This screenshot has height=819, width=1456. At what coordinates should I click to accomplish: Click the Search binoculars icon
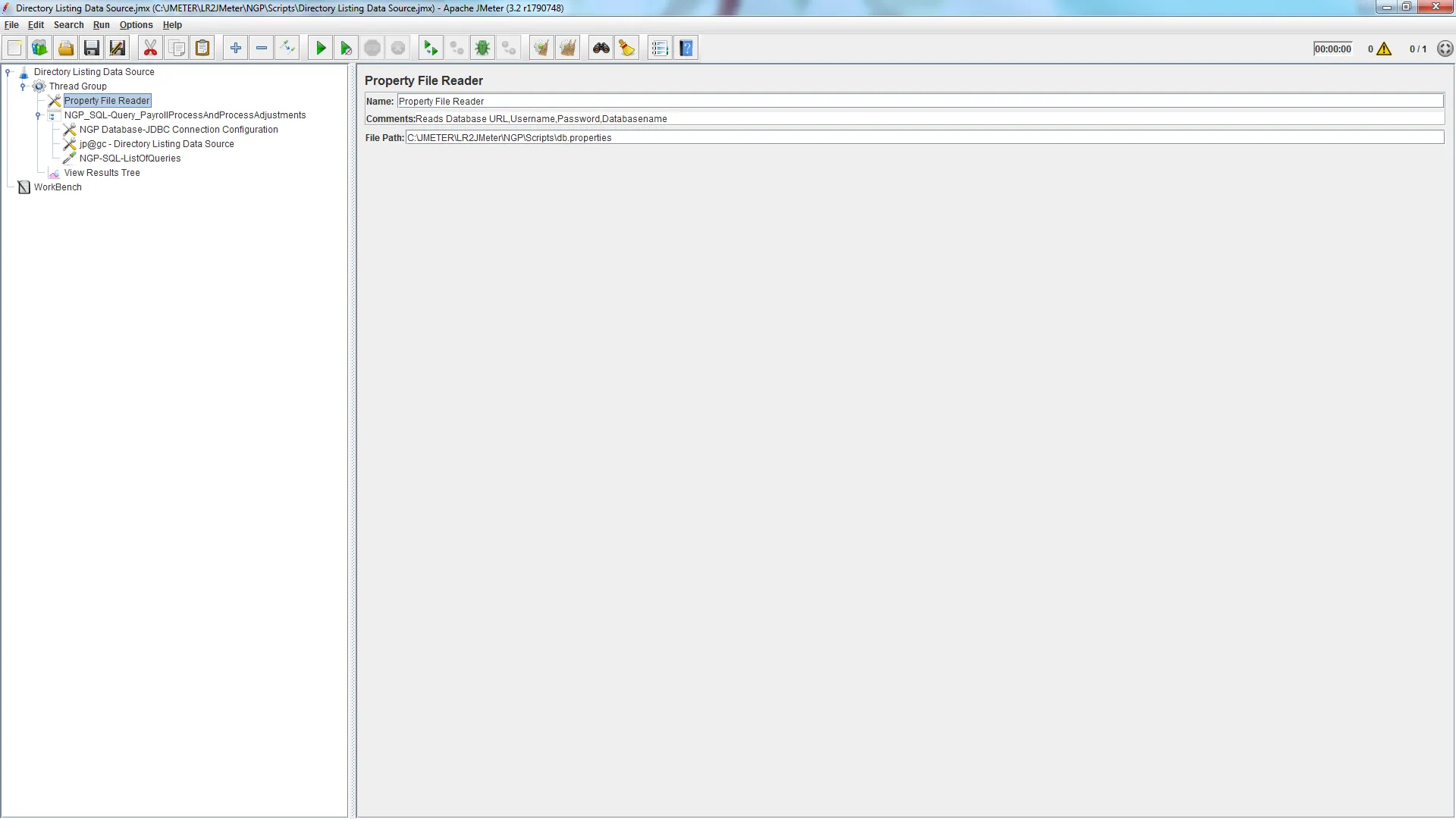pos(601,49)
